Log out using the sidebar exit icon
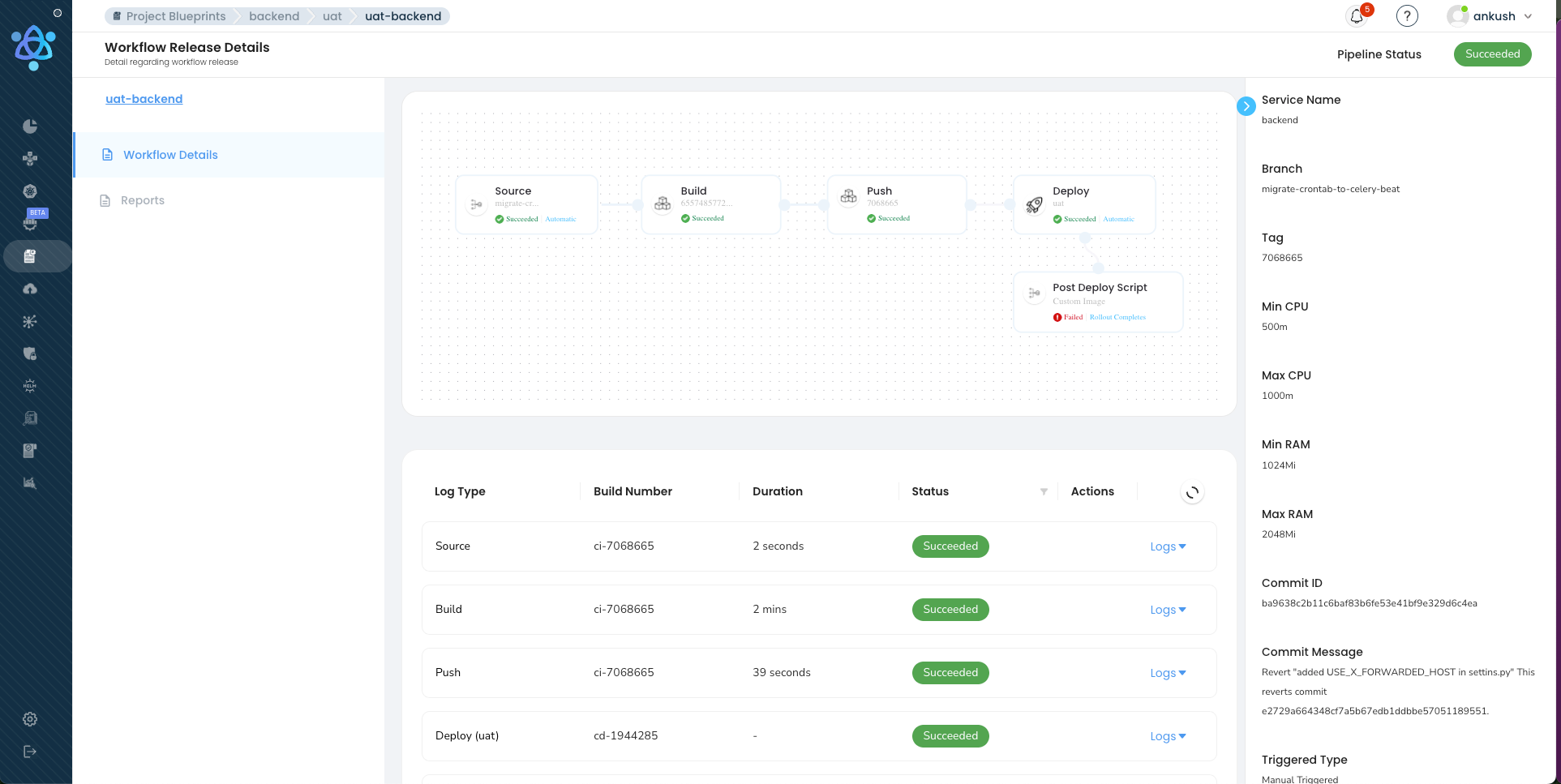Image resolution: width=1561 pixels, height=784 pixels. click(x=29, y=751)
